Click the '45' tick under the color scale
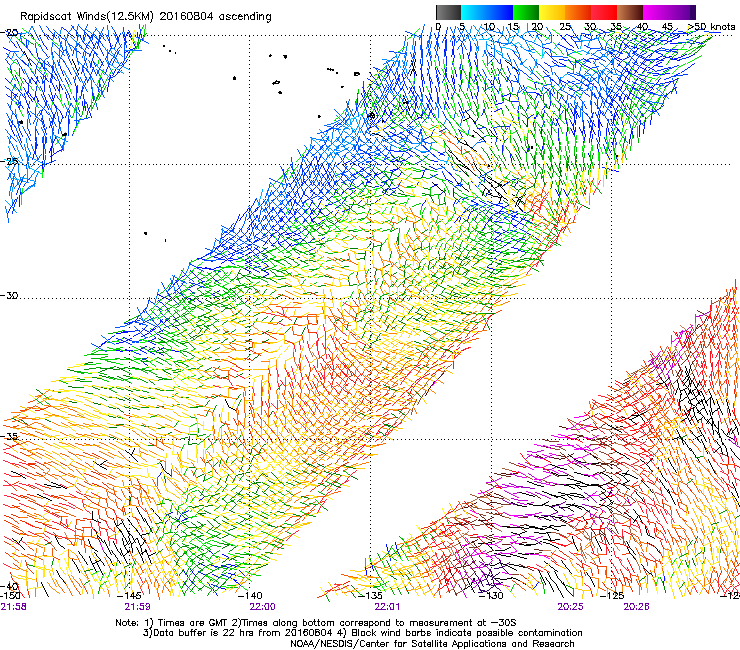This screenshot has height=650, width=740. tap(667, 27)
